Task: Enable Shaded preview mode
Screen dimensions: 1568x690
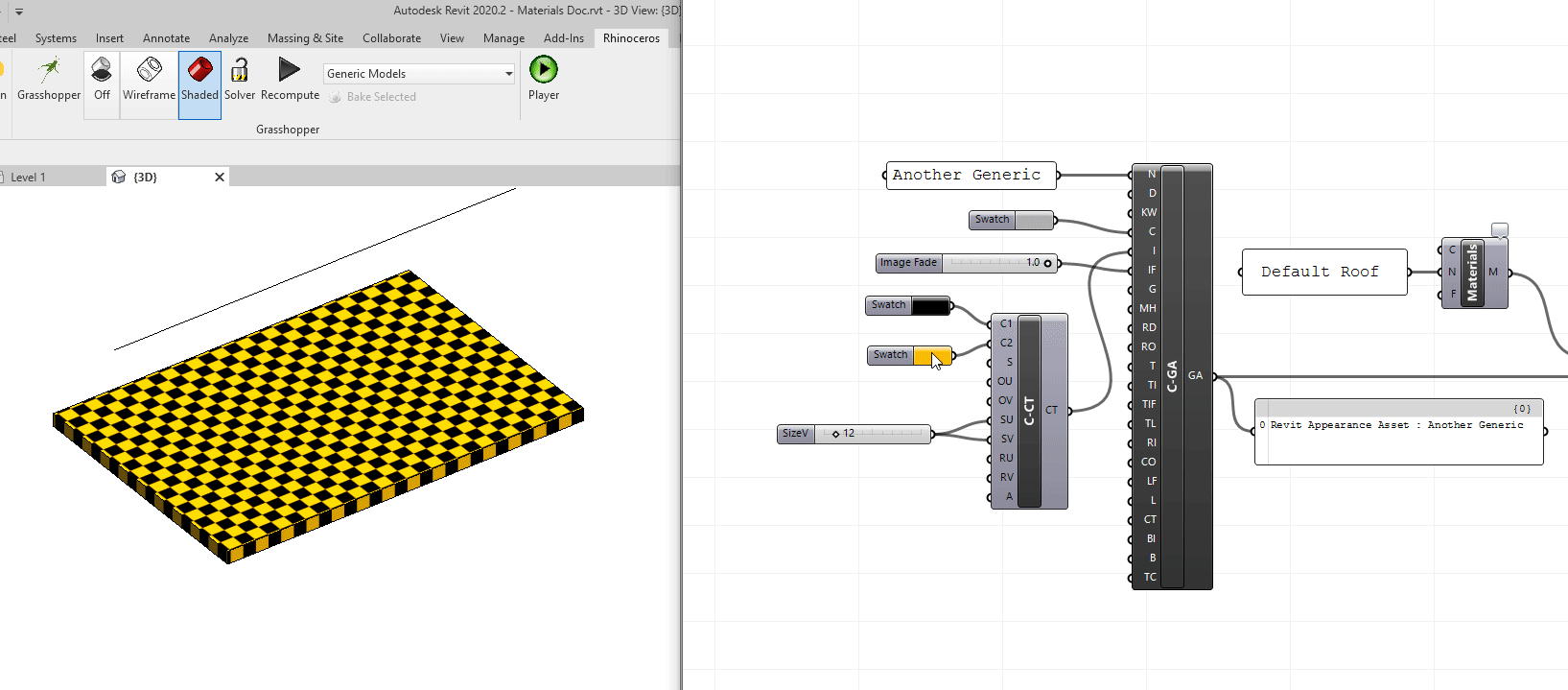Action: click(199, 78)
